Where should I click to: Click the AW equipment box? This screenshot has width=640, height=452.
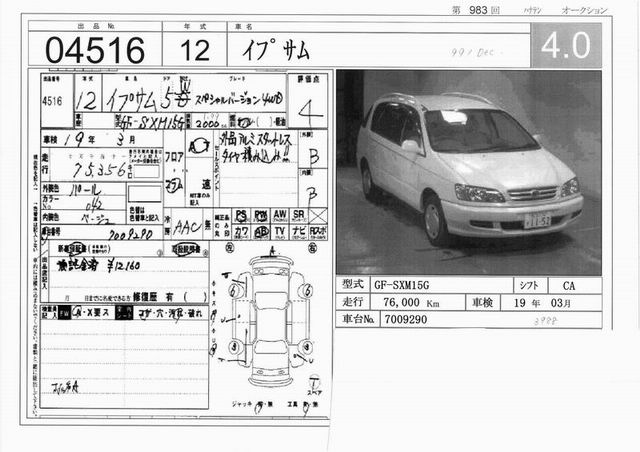(279, 215)
